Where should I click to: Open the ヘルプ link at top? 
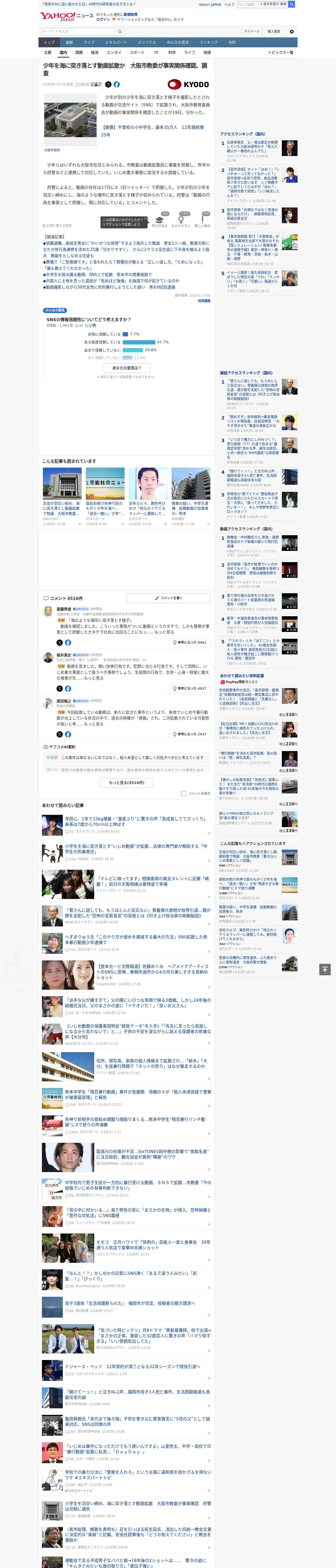[x=229, y=4]
